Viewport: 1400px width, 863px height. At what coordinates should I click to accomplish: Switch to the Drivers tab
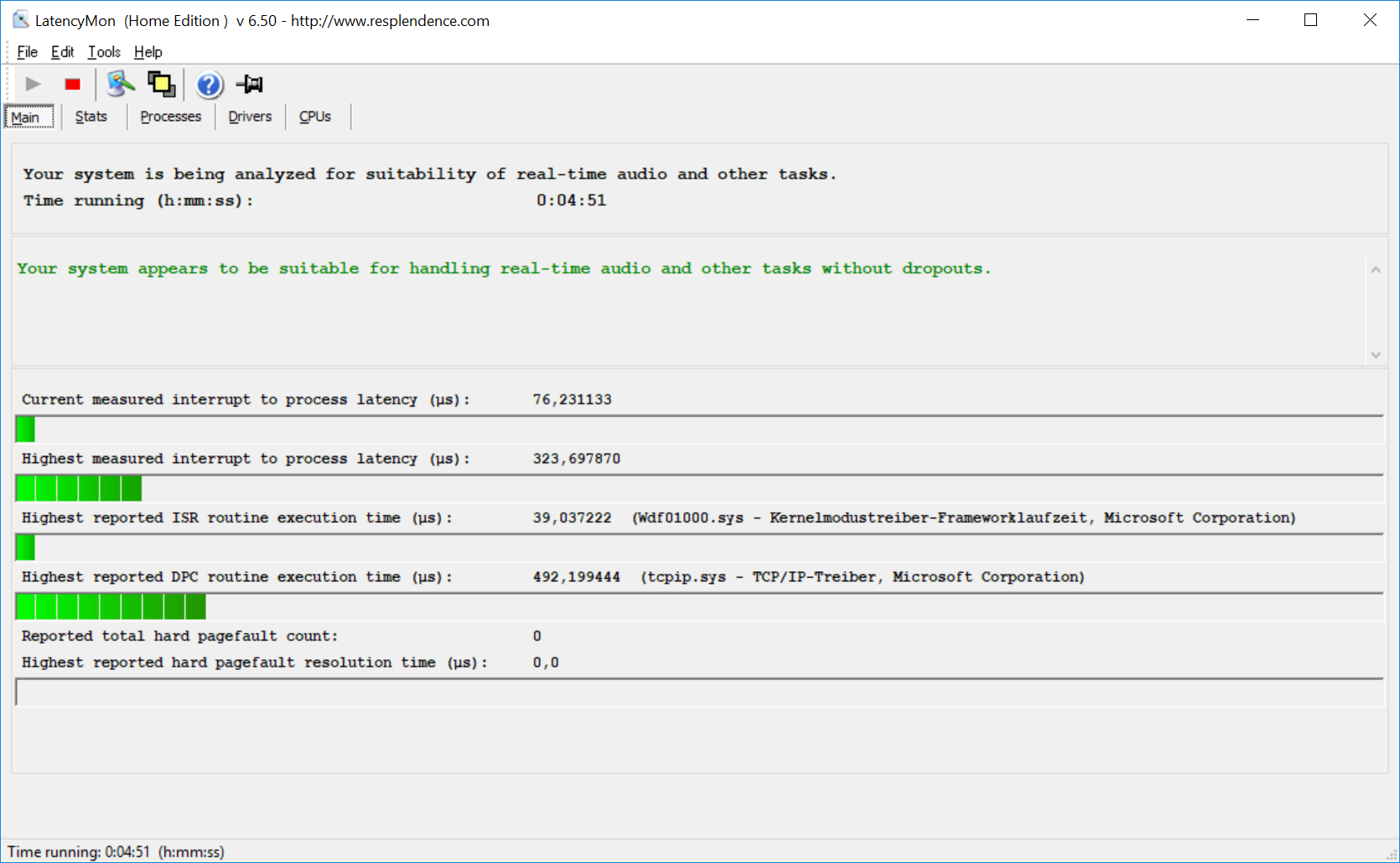coord(250,117)
